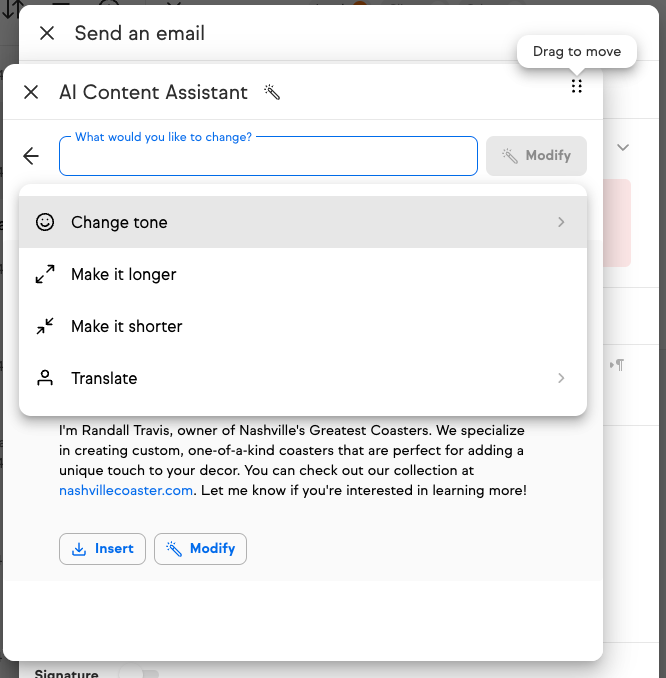Viewport: 666px width, 678px height.
Task: Click the person icon next to Translate
Action: [45, 378]
